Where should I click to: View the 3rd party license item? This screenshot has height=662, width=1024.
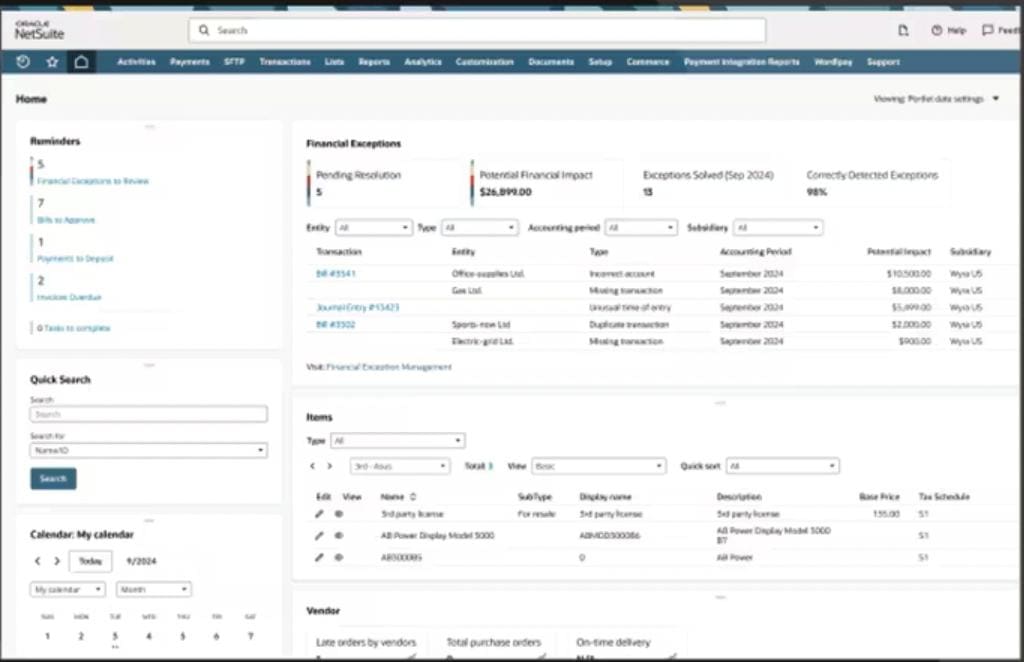[339, 514]
